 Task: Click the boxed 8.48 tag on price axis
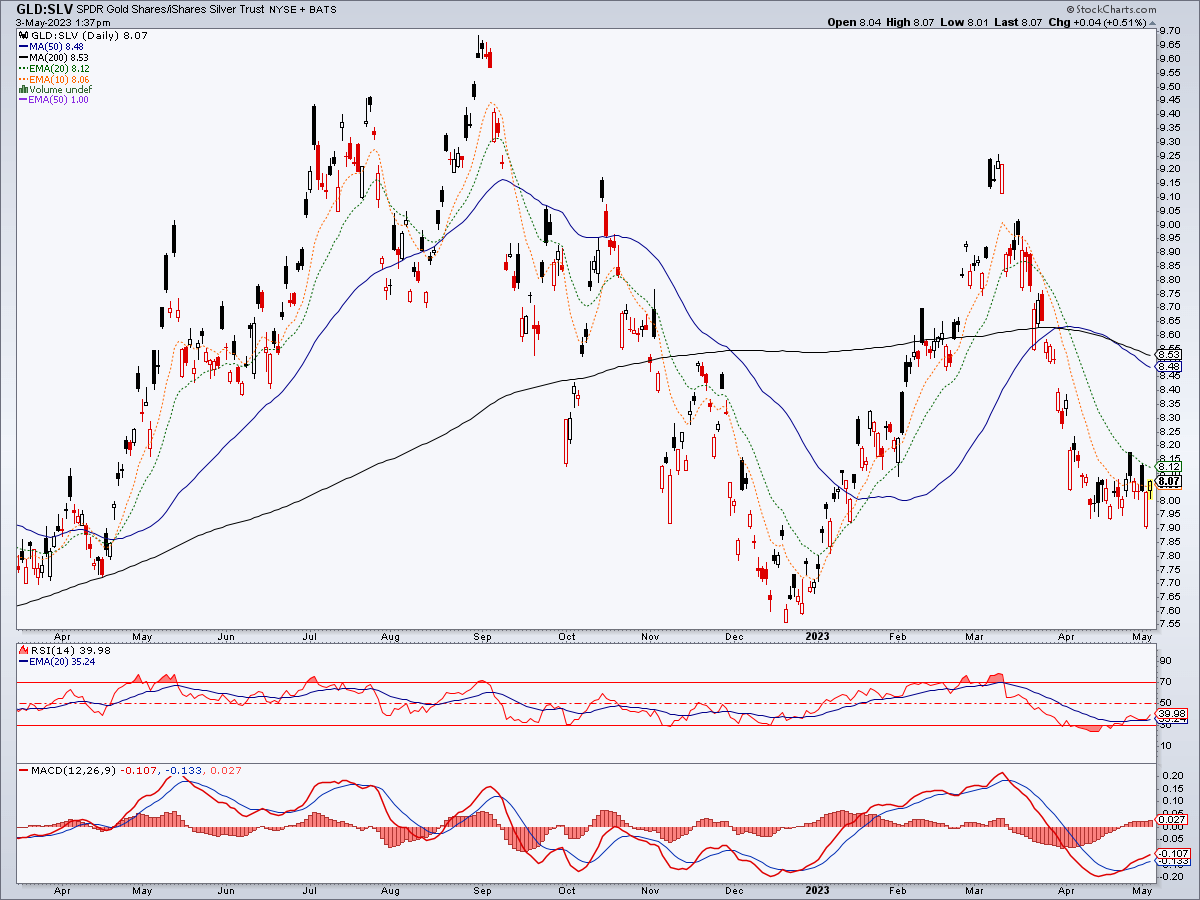click(1169, 366)
